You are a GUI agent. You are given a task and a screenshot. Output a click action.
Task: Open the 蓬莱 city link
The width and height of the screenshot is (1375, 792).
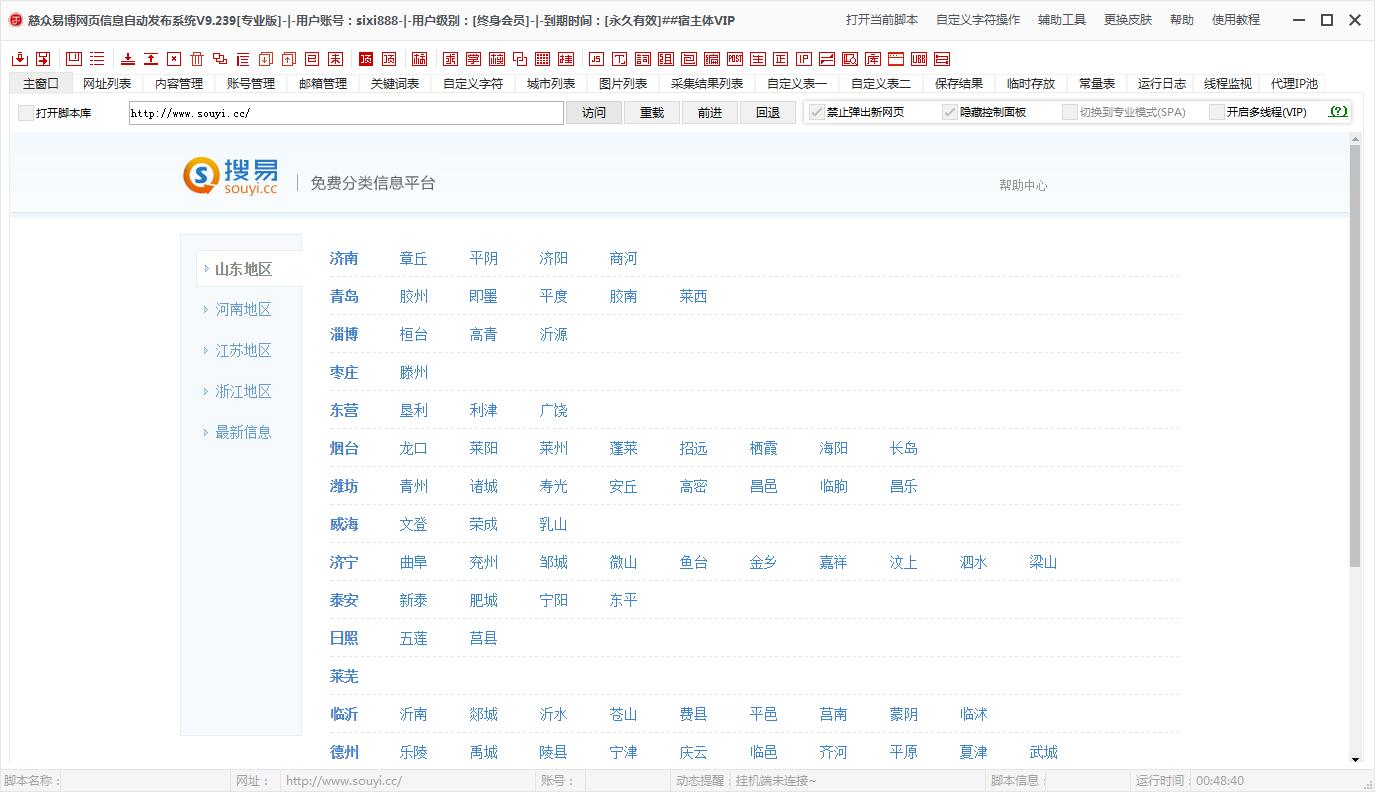(623, 449)
